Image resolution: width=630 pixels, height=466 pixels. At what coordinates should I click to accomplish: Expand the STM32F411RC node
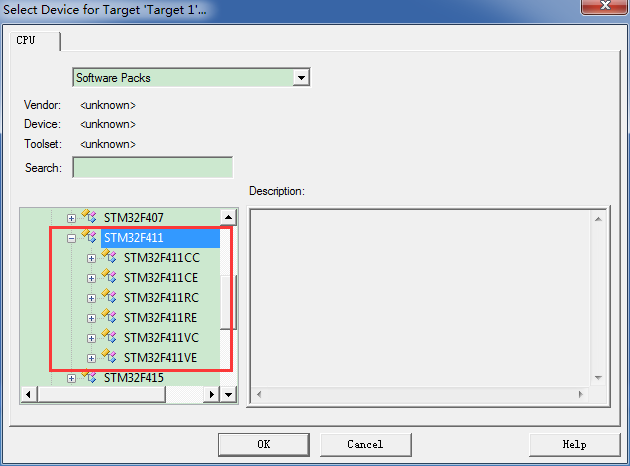pyautogui.click(x=91, y=298)
